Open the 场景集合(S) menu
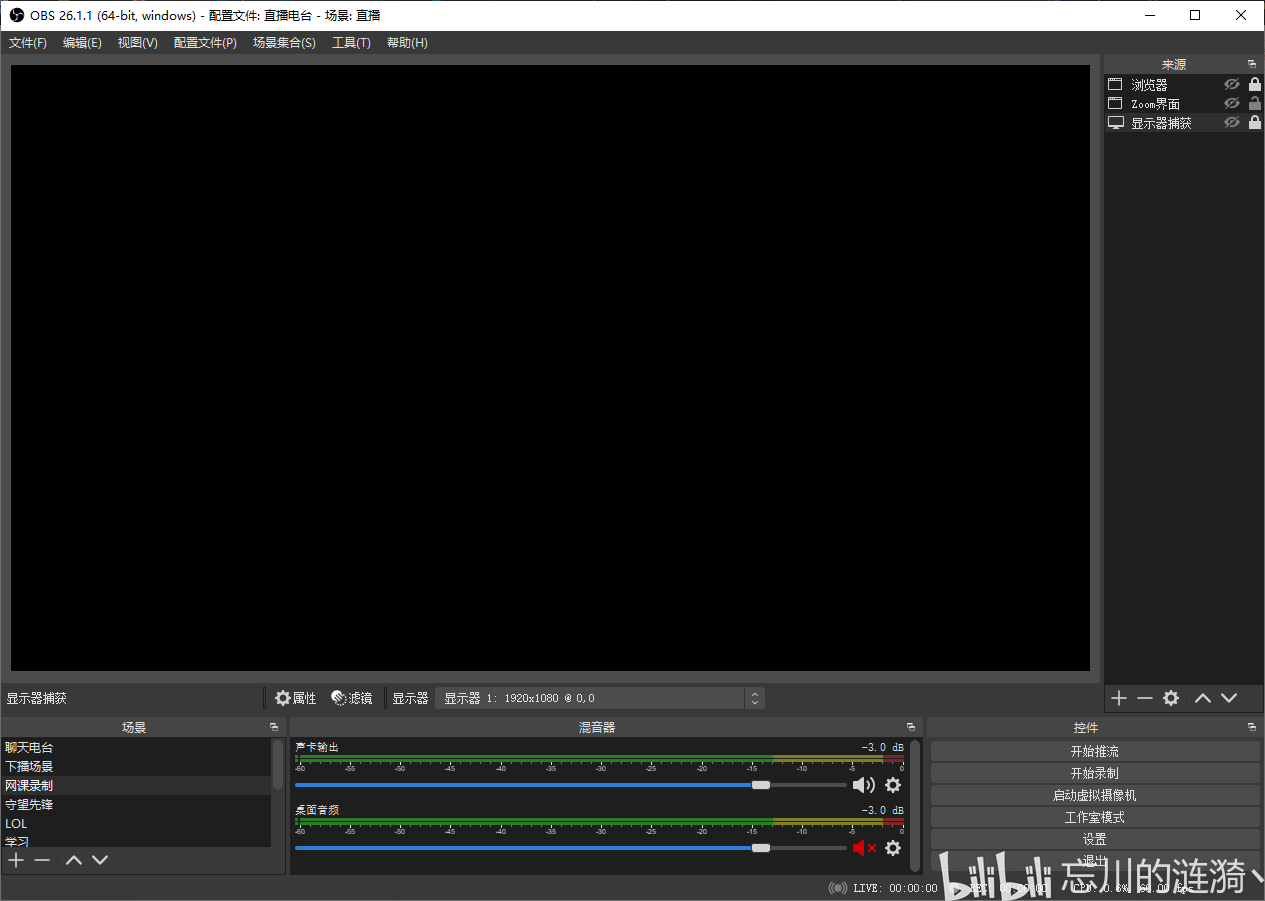 (284, 43)
